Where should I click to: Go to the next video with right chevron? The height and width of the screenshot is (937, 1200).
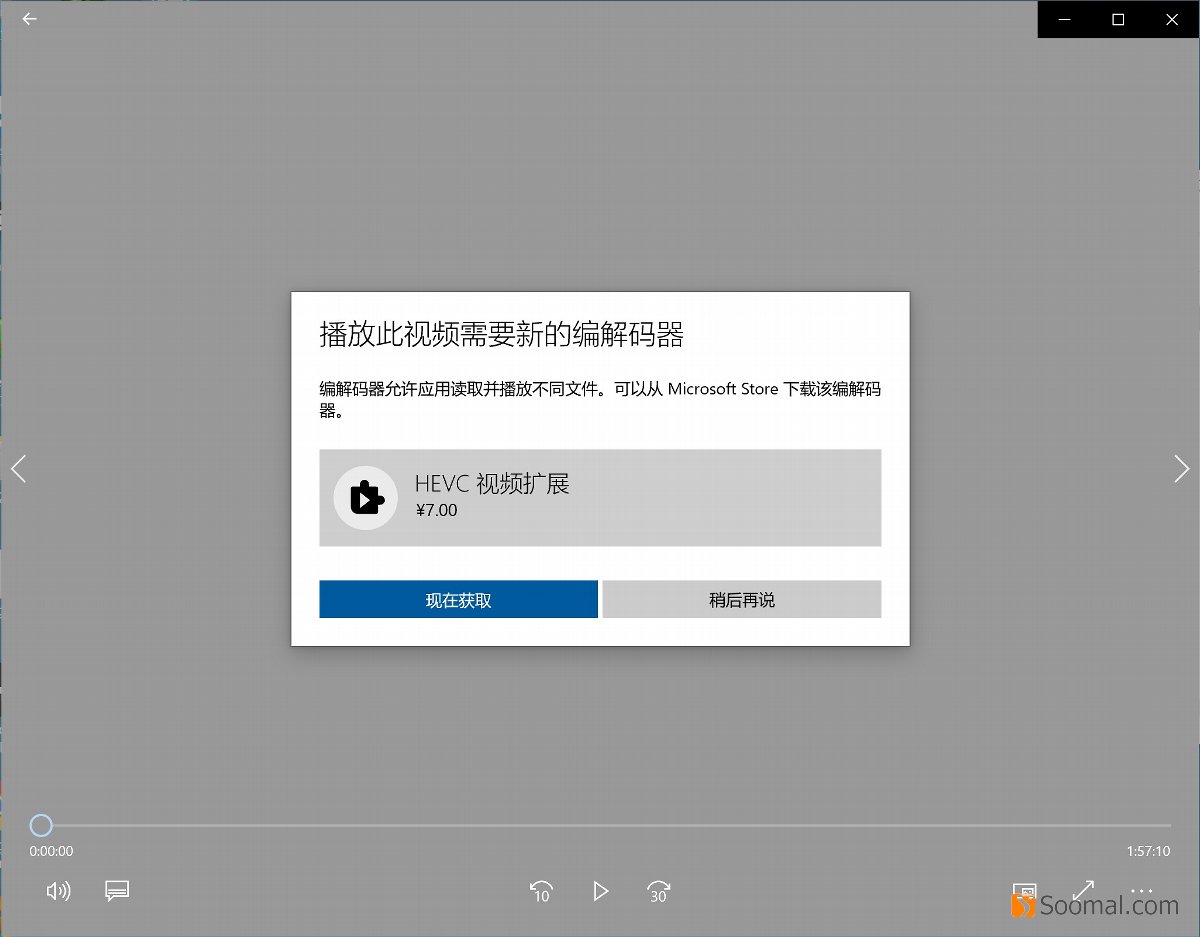pyautogui.click(x=1181, y=468)
